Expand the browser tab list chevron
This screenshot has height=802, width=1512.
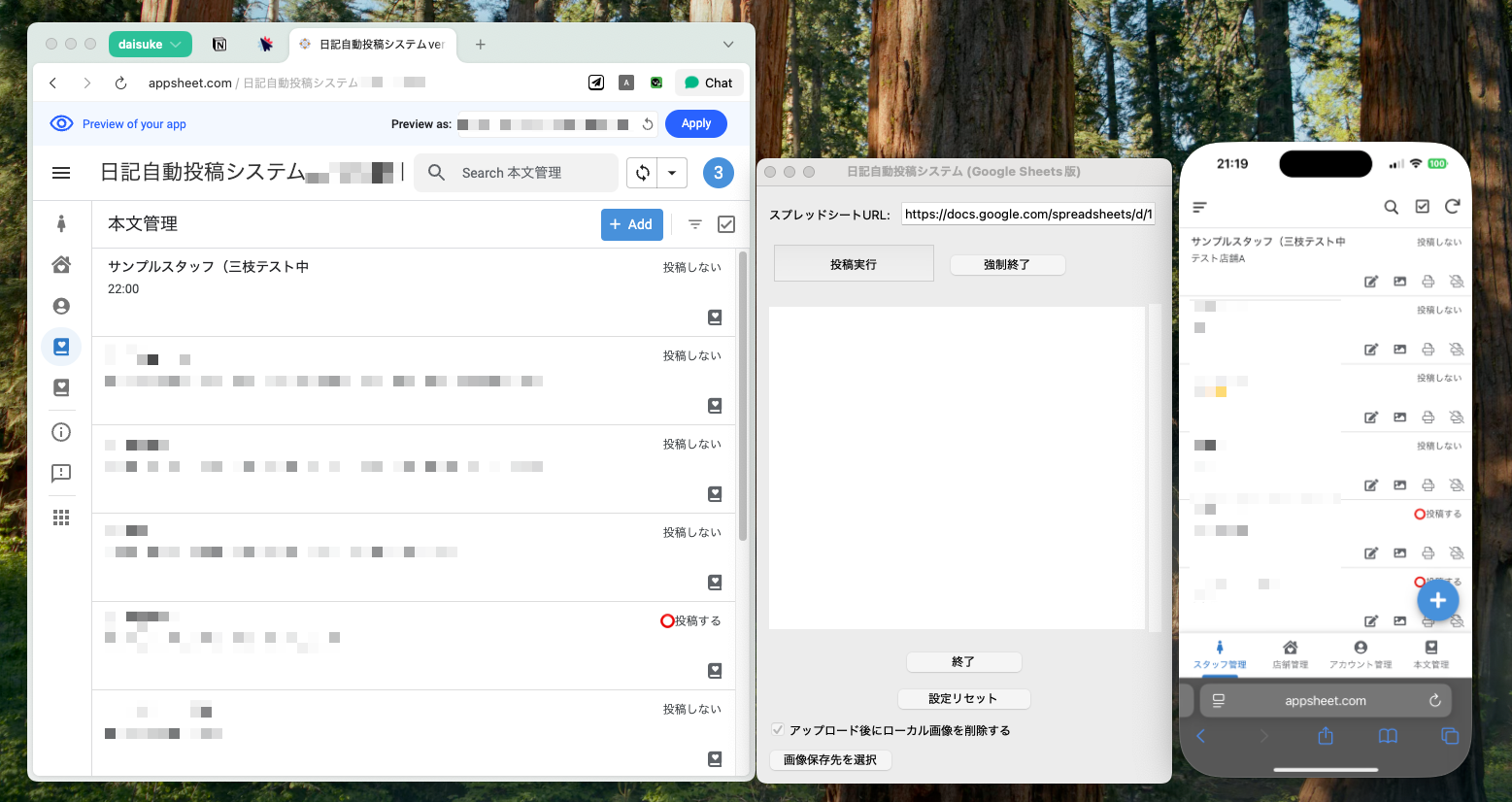728,45
